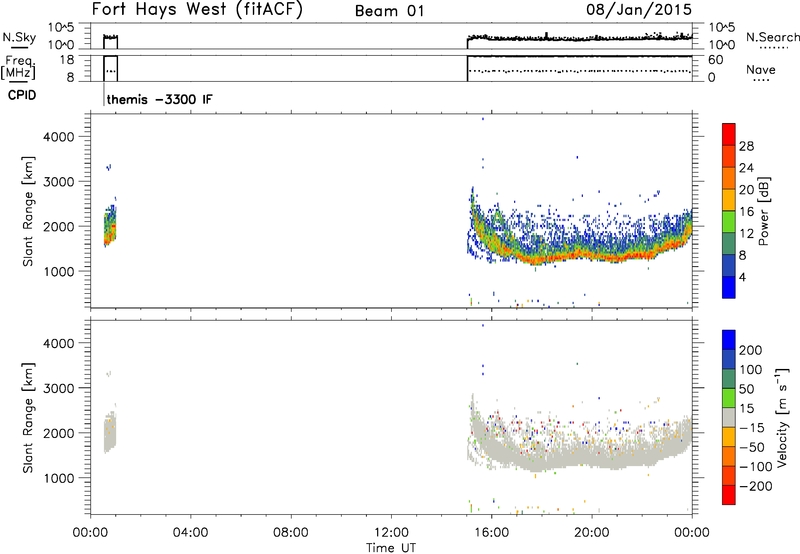Click the early-morning gray patch in velocity panel

pyautogui.click(x=110, y=433)
